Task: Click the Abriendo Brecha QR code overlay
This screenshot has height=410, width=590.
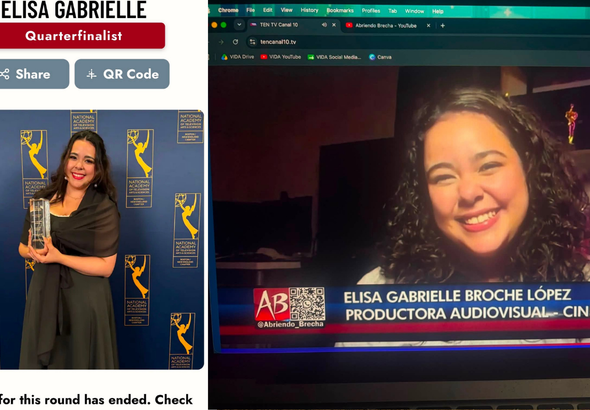Action: (307, 304)
